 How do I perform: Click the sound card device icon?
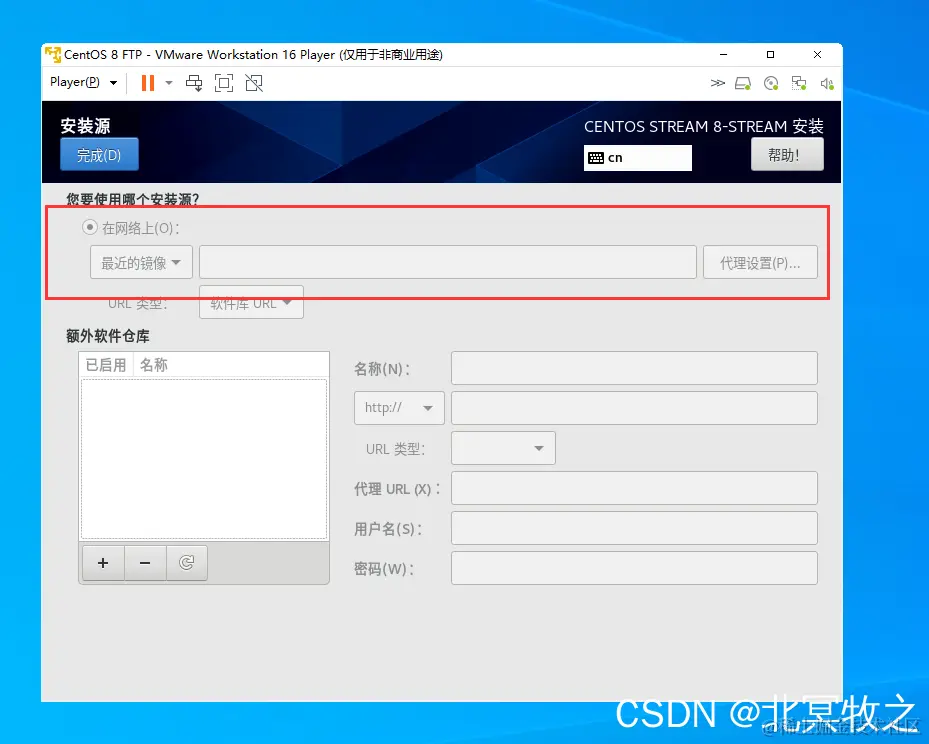point(827,84)
